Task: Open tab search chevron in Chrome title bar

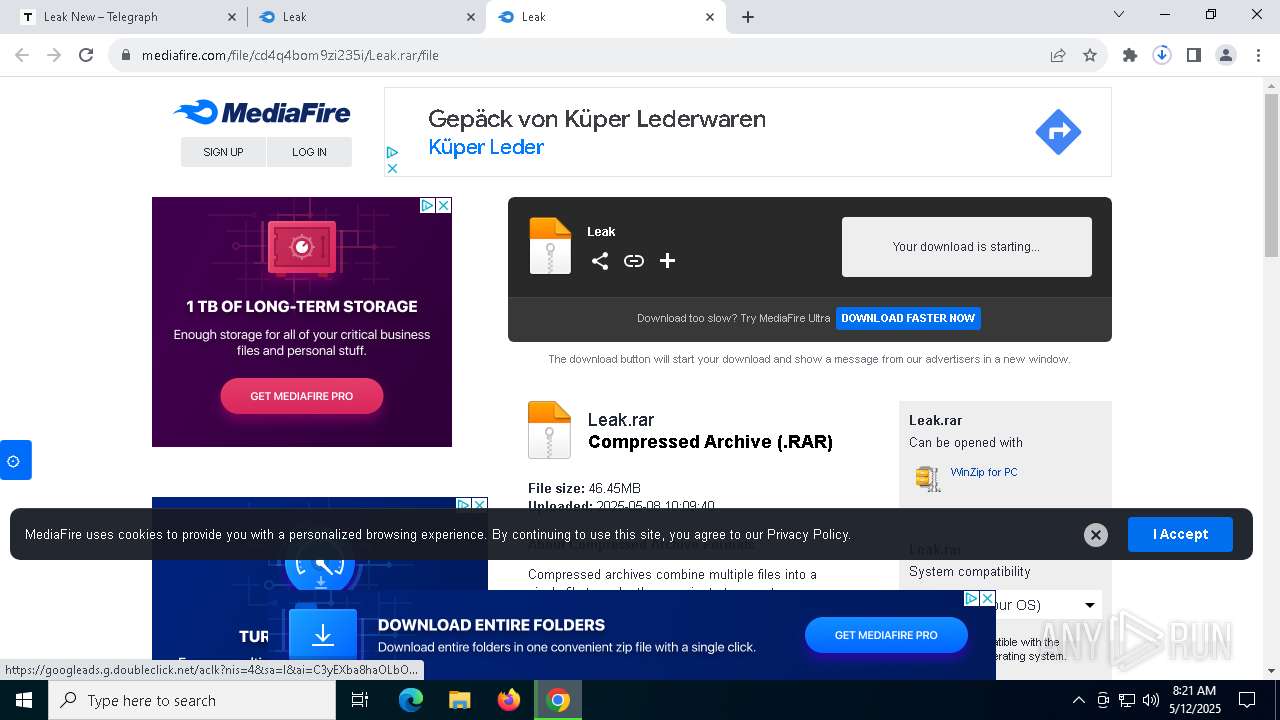Action: point(1119,14)
